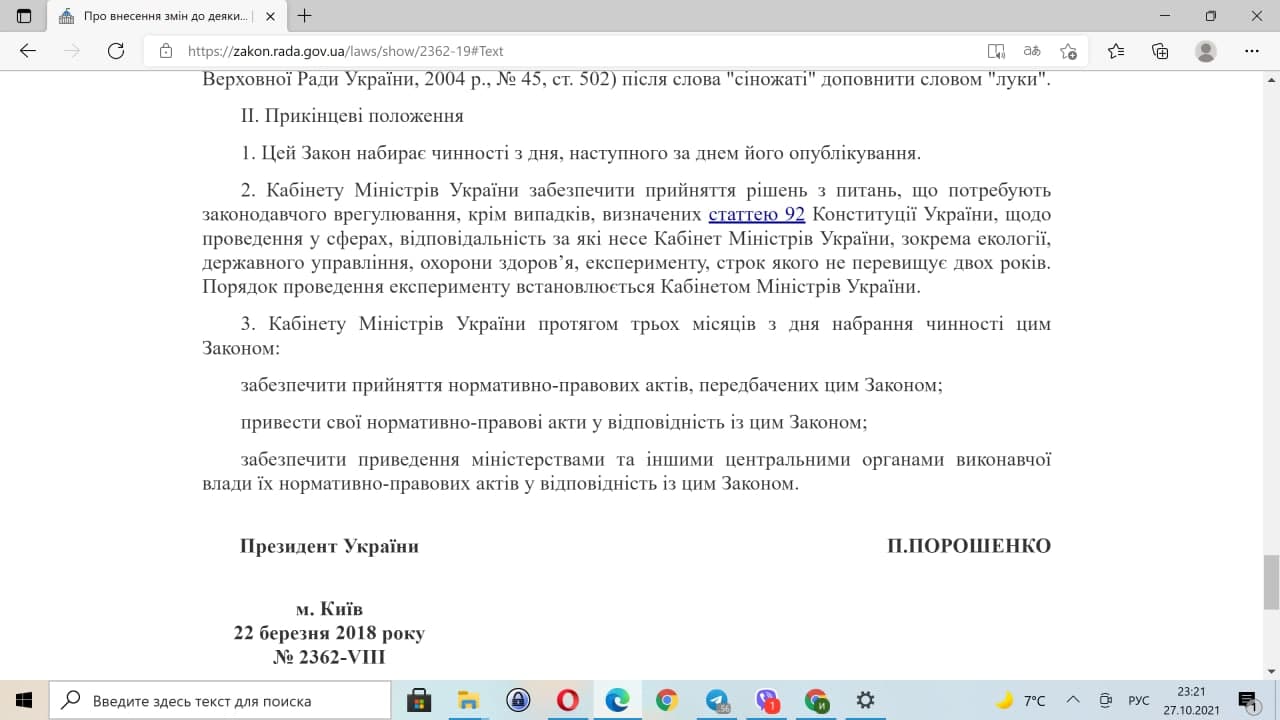The height and width of the screenshot is (720, 1280).
Task: Reload the zakon.rada.gov.ua page
Action: (x=116, y=51)
